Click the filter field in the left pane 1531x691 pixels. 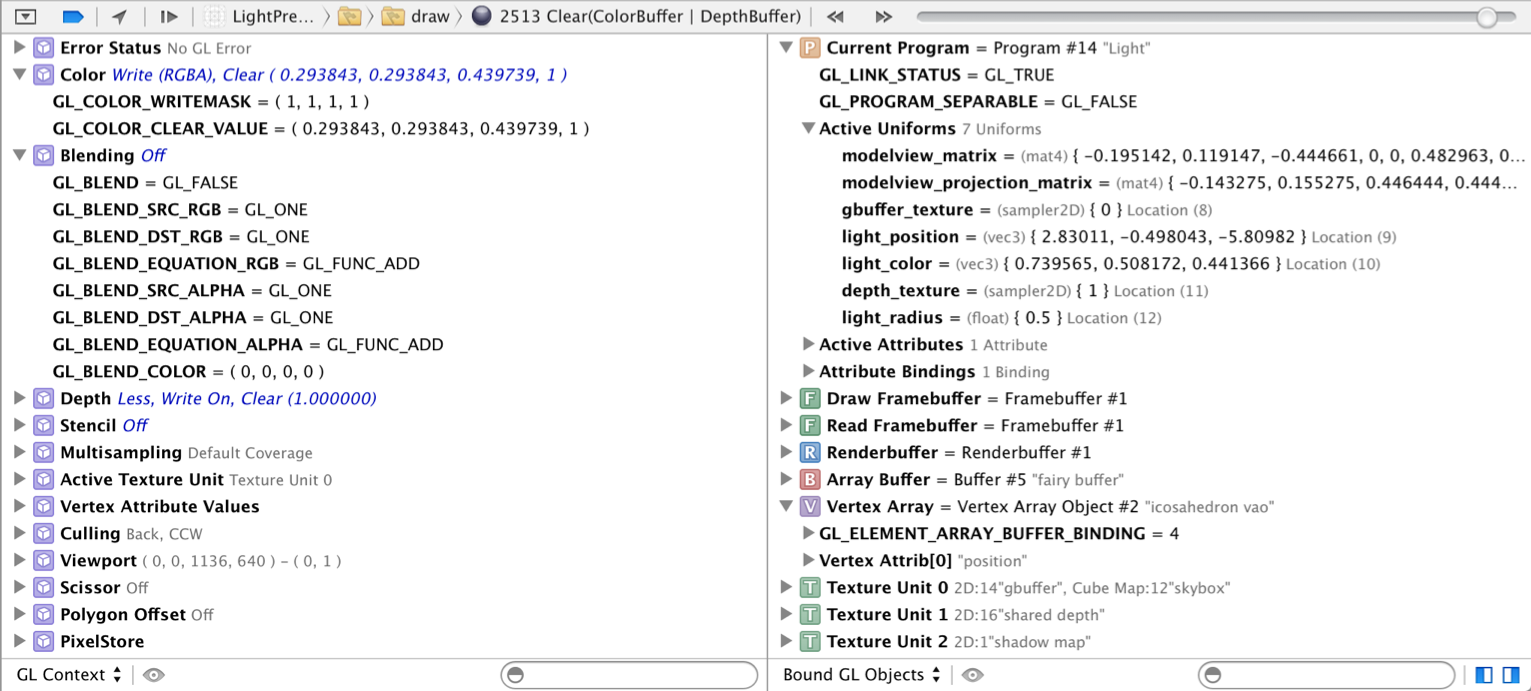pos(630,675)
